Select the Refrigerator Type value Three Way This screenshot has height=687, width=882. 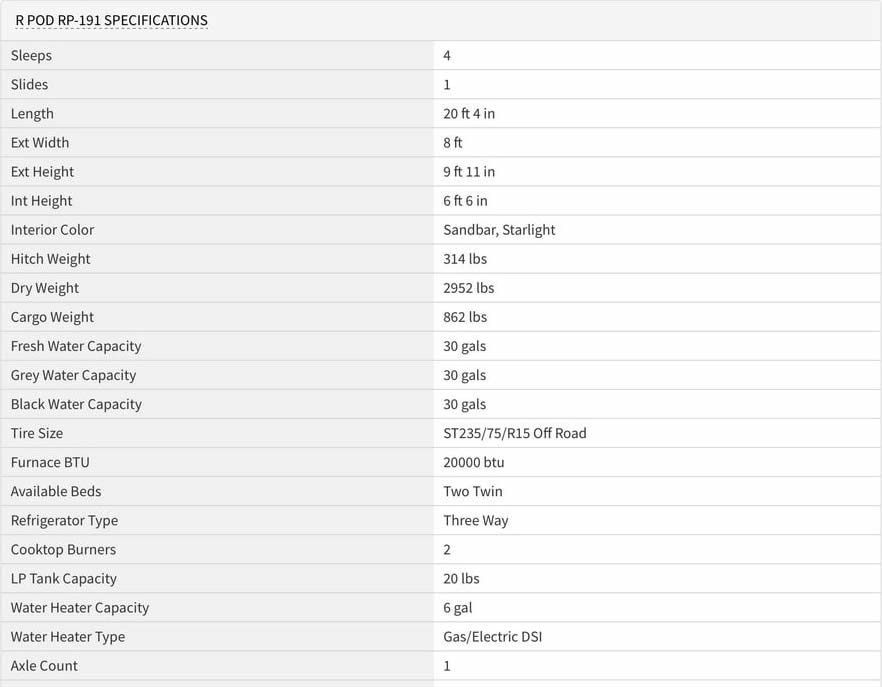coord(475,520)
